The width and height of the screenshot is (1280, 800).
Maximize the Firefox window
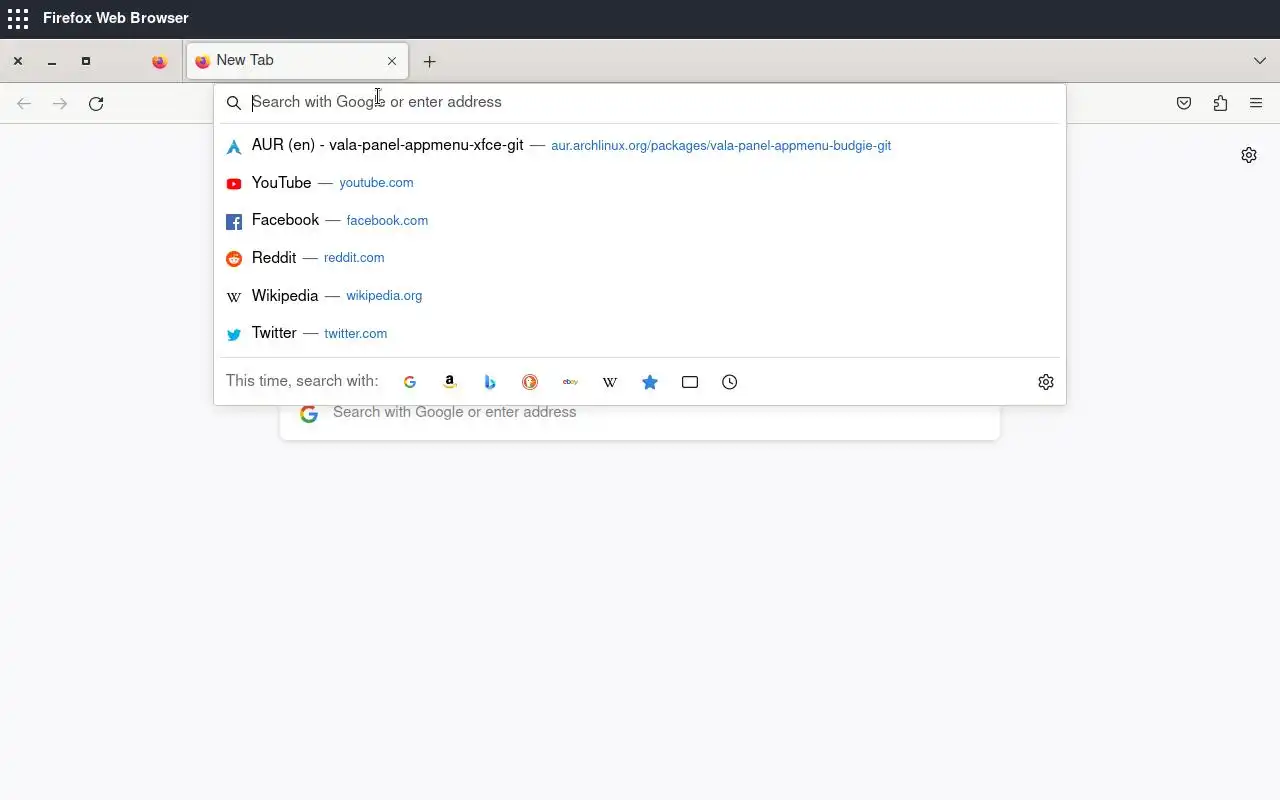[86, 61]
